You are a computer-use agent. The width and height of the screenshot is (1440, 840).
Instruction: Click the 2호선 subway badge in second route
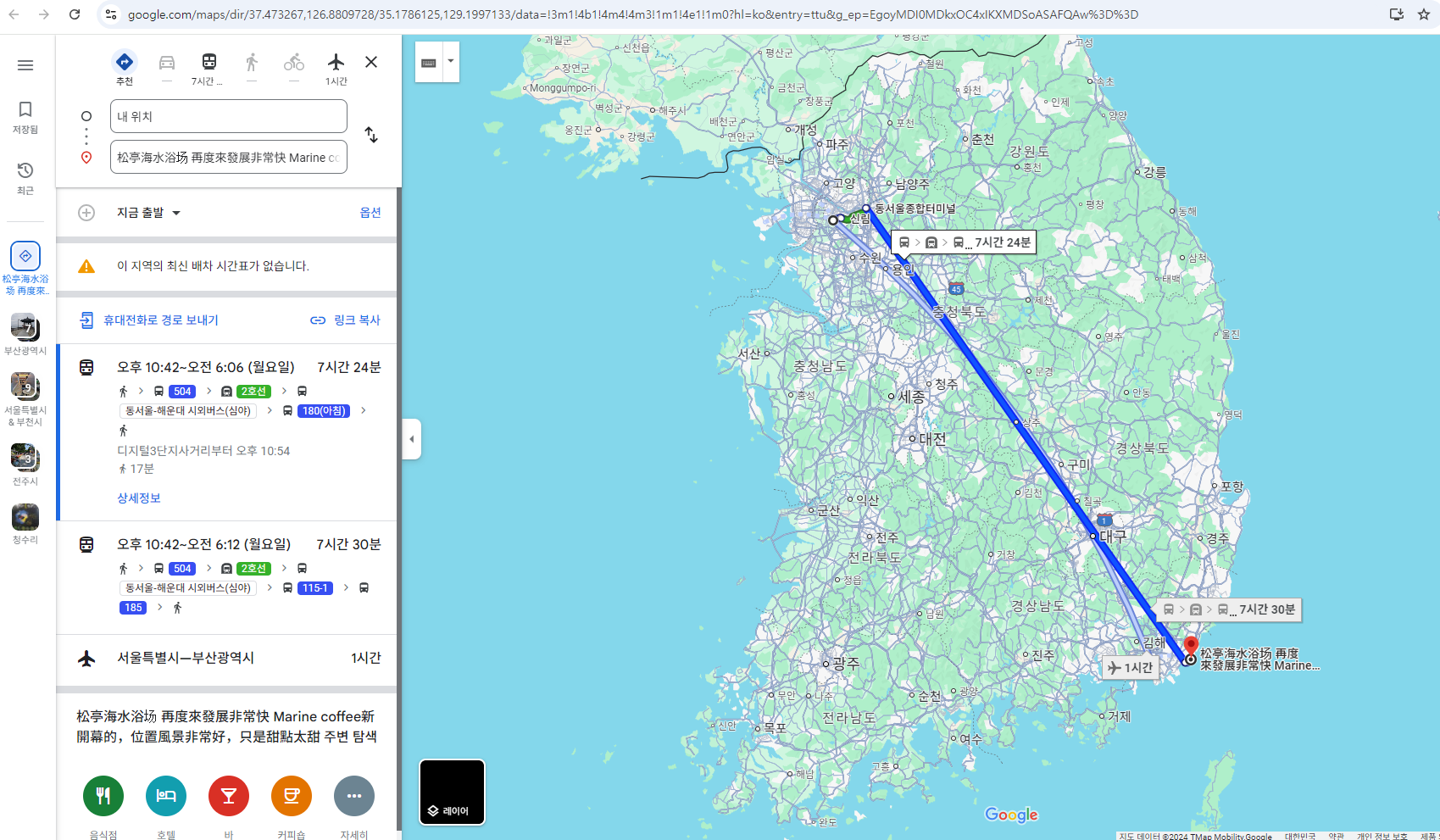click(x=253, y=568)
